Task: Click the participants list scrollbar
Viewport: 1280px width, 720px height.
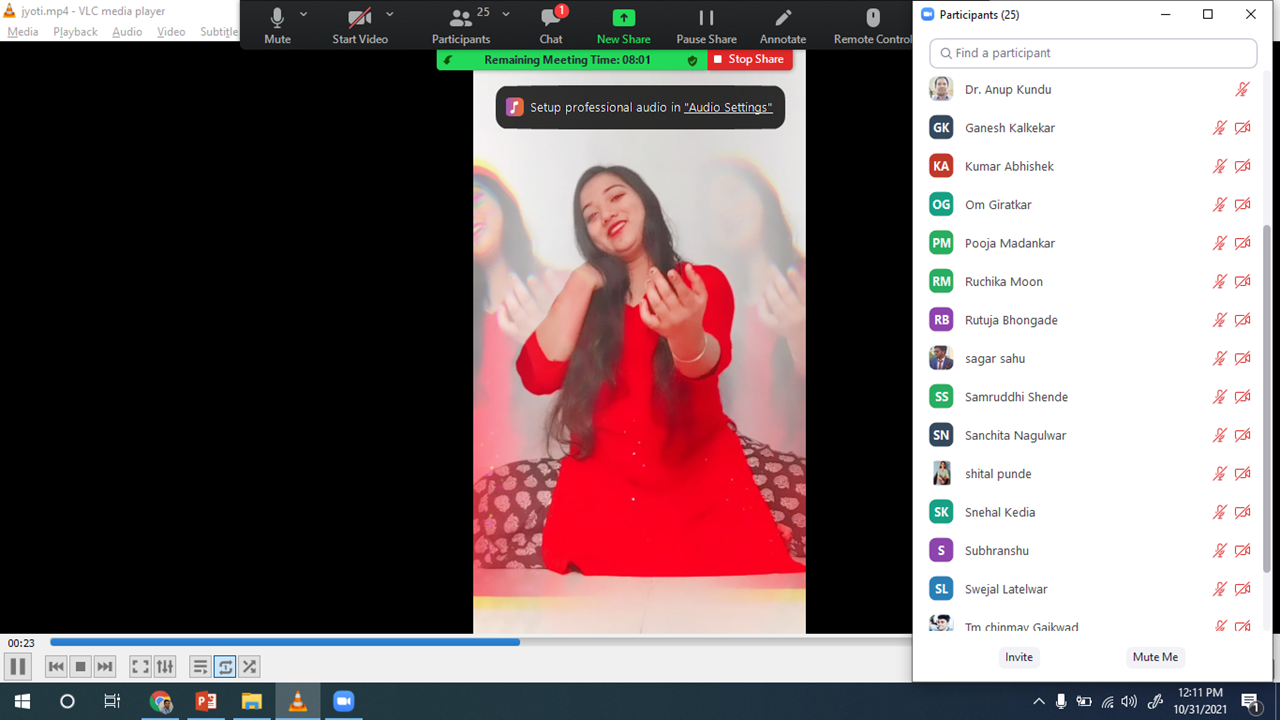Action: point(1267,400)
